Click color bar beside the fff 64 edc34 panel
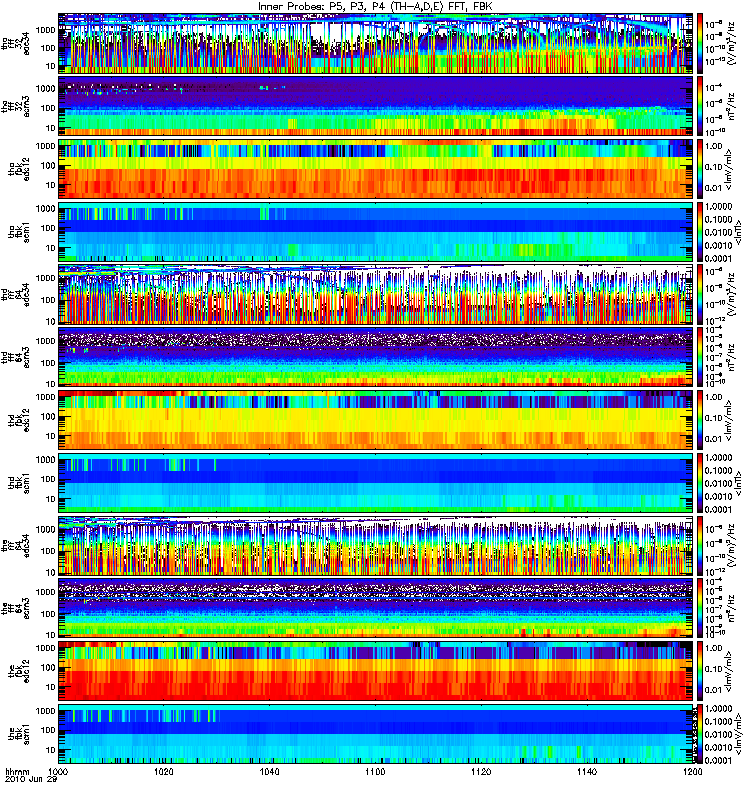The image size is (750, 800). tap(700, 545)
